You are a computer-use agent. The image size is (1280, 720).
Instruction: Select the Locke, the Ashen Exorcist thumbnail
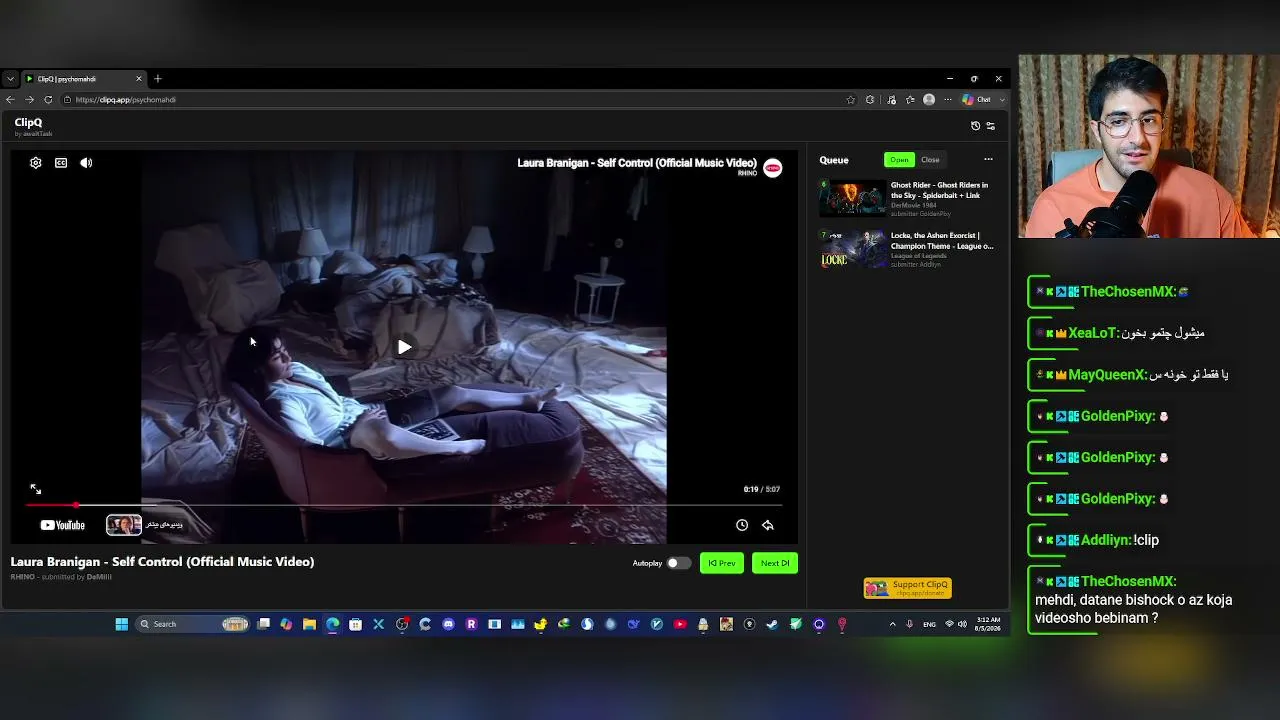(853, 249)
